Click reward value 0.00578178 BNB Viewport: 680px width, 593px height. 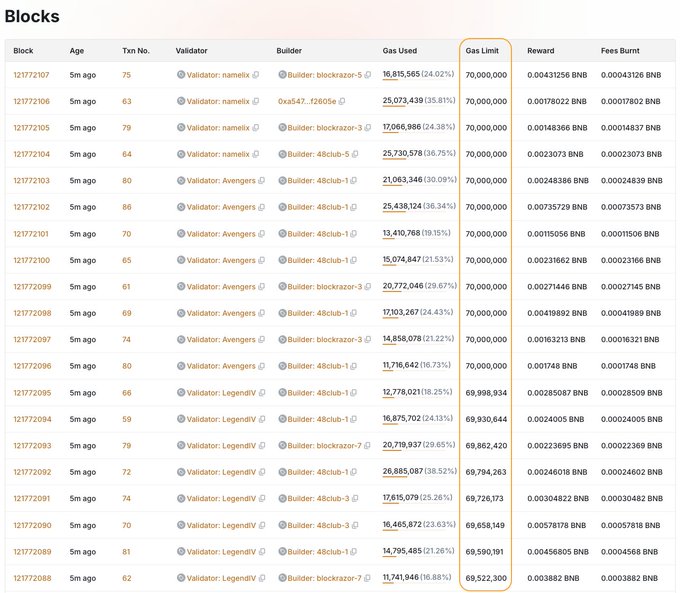coord(557,525)
